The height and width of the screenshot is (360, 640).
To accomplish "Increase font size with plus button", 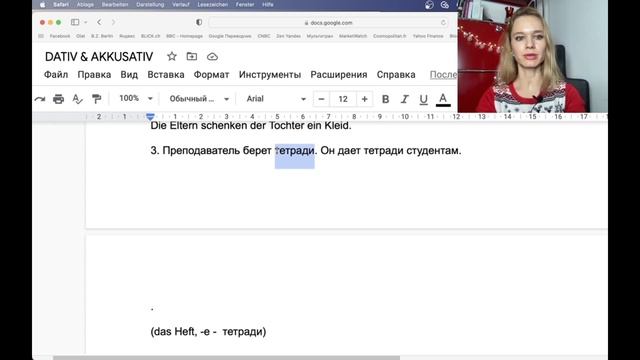I will click(x=364, y=99).
